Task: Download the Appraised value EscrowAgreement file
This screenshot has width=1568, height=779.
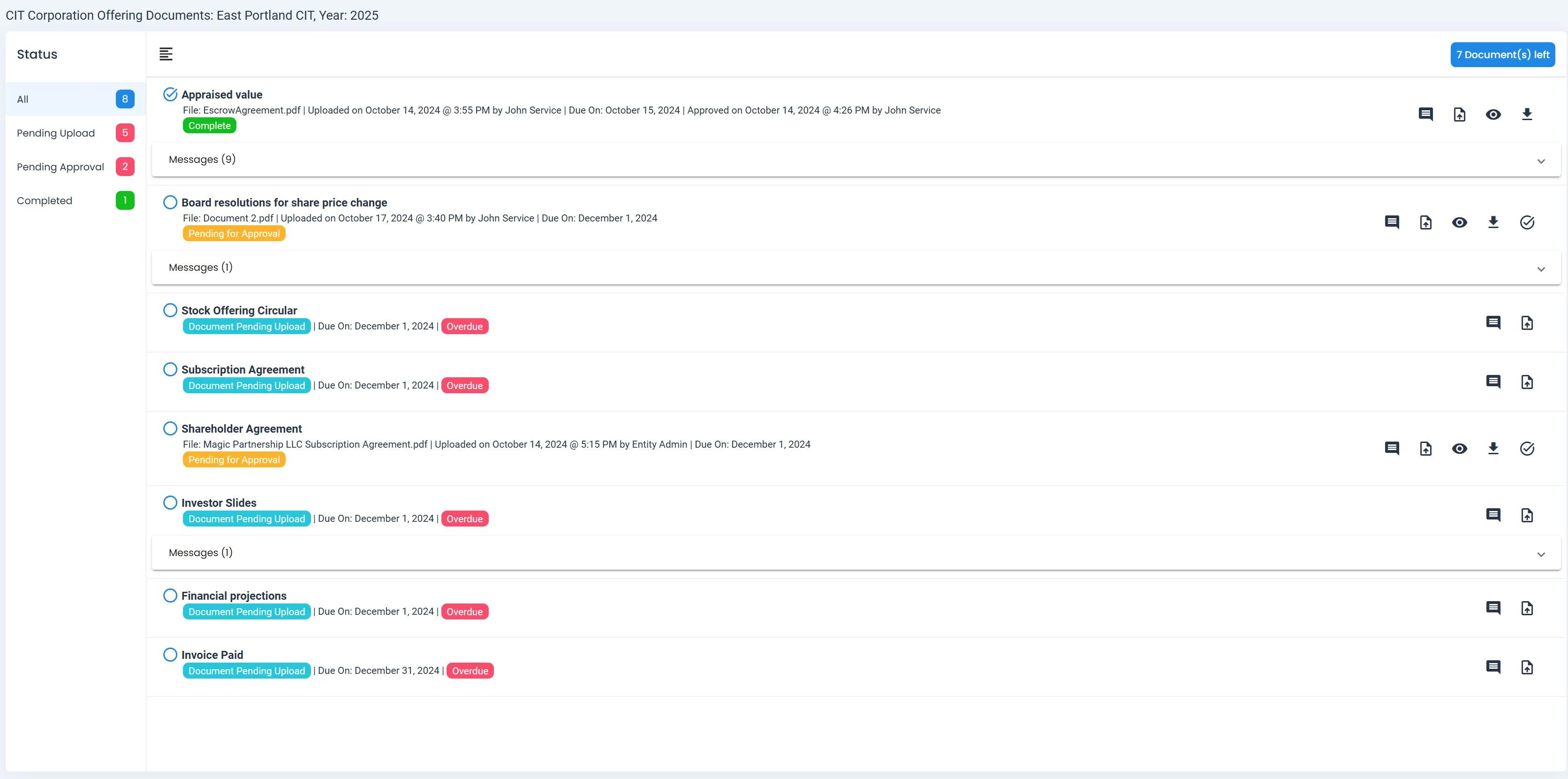Action: coord(1527,115)
